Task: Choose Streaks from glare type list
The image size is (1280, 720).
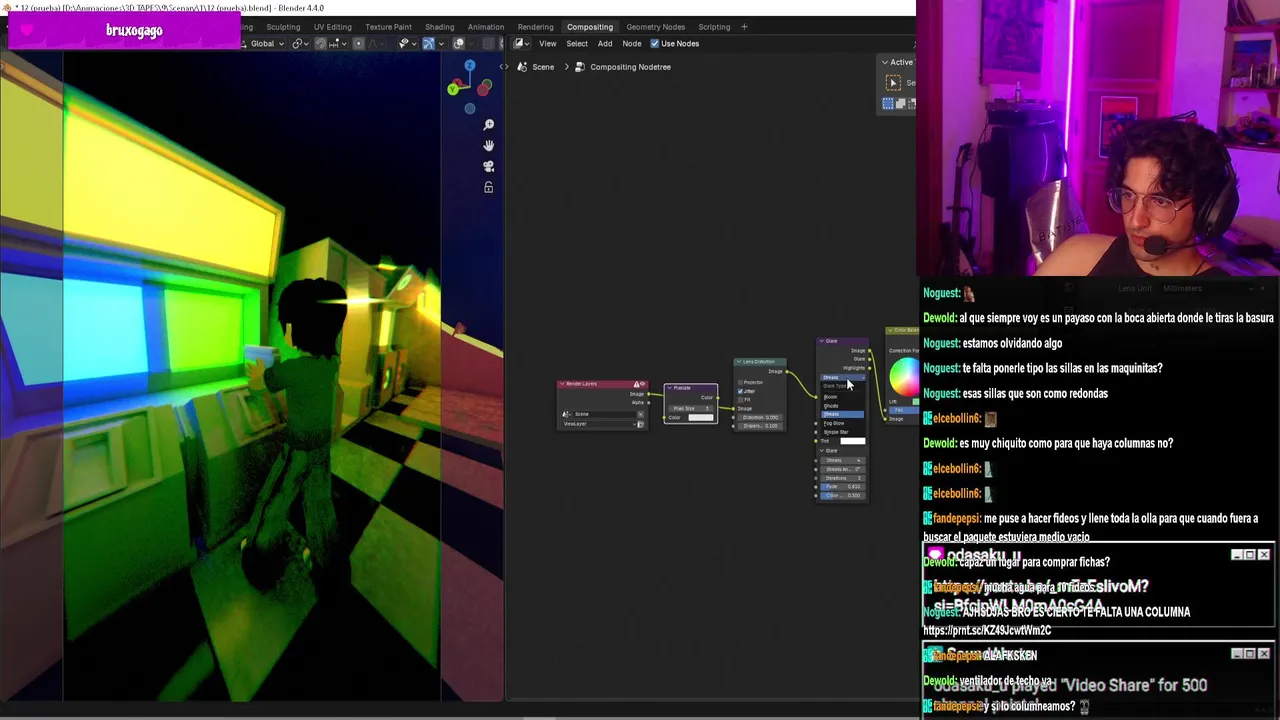Action: 842,415
